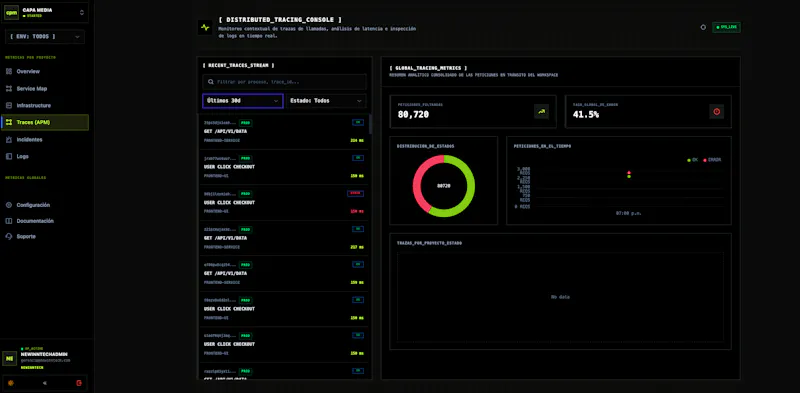The image size is (800, 393).
Task: Click the pulse icon beside DISTRIBUTED_TRACING_CONSOLE
Action: pyautogui.click(x=205, y=28)
